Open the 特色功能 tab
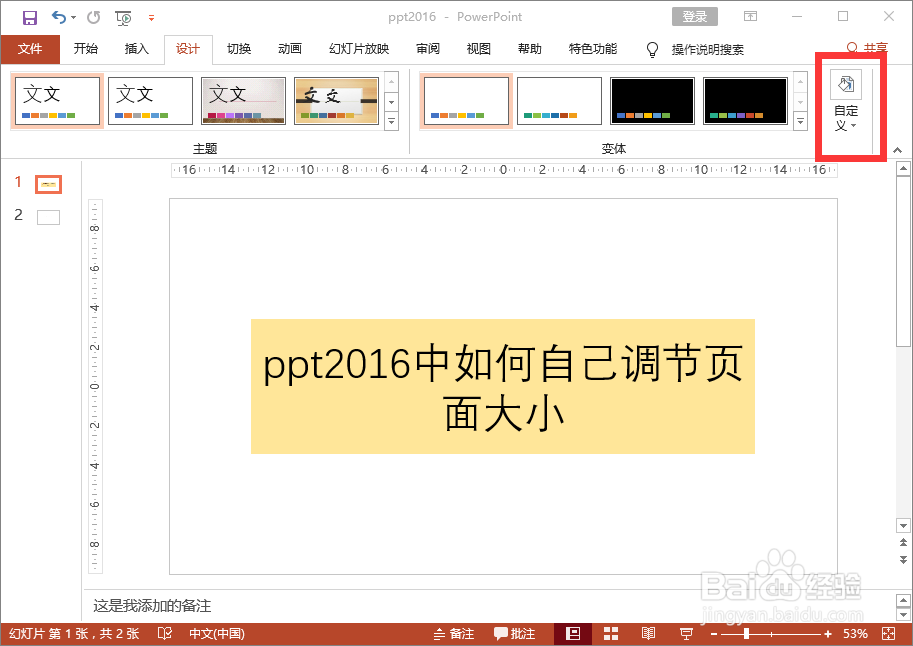This screenshot has height=646, width=913. pos(593,49)
